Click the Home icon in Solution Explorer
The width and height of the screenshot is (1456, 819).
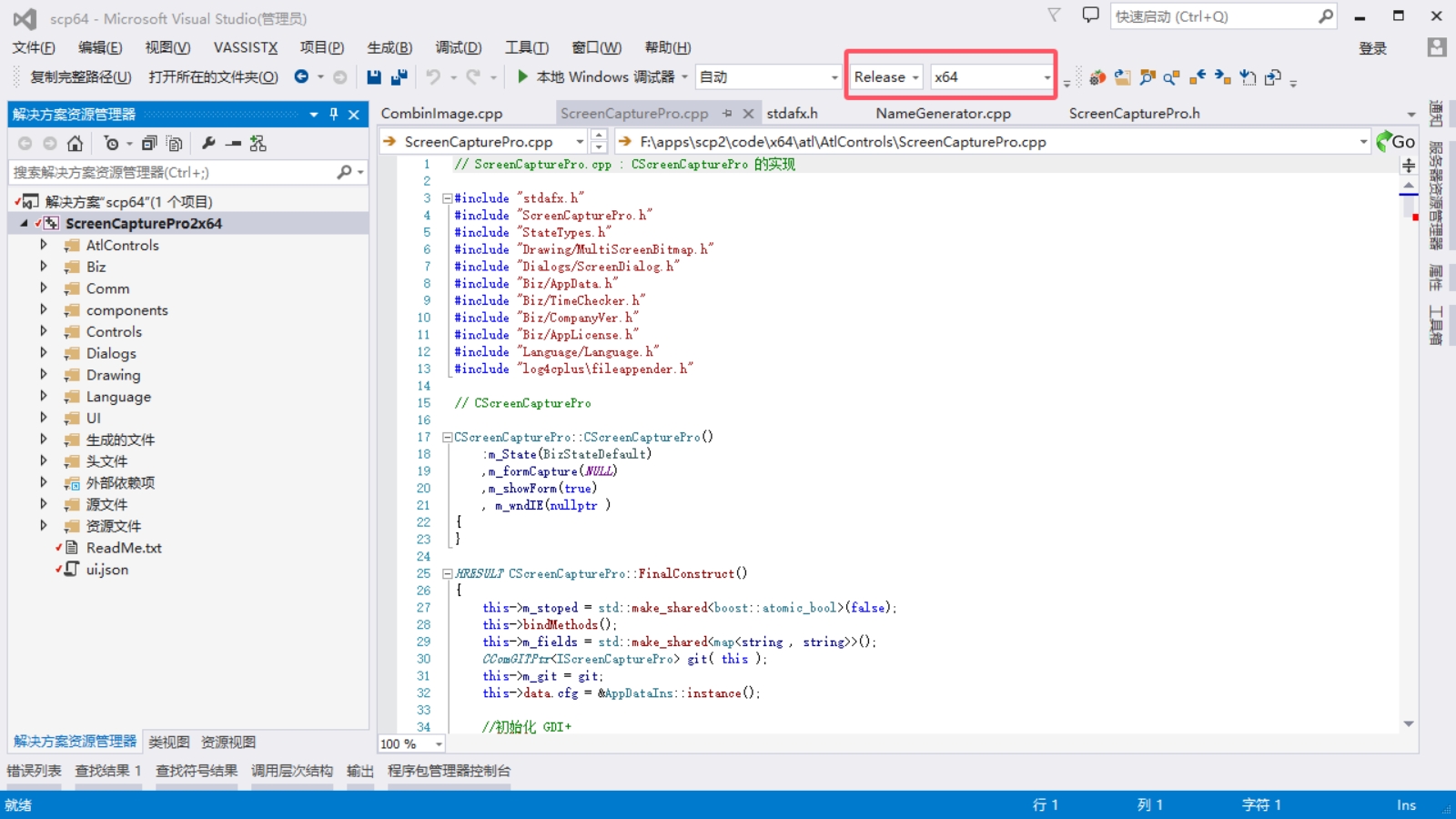(x=75, y=144)
